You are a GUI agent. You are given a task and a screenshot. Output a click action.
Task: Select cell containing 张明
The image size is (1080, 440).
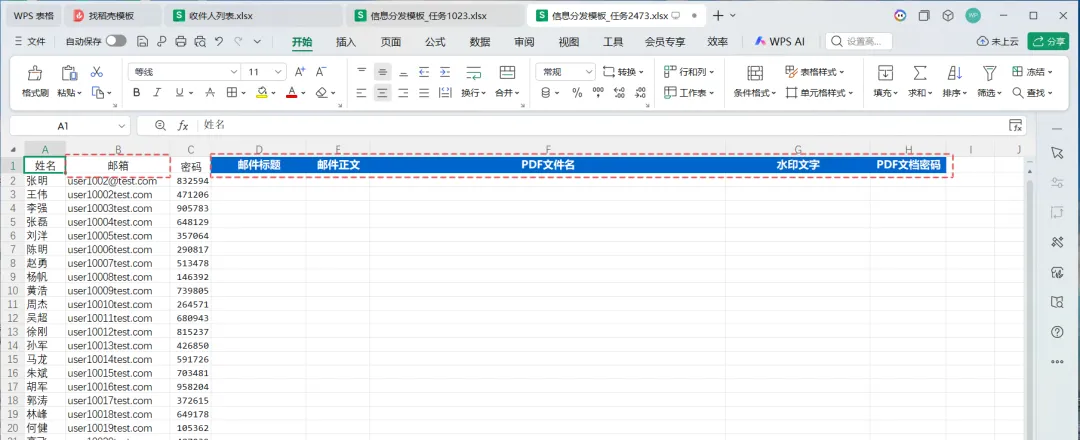[45, 180]
